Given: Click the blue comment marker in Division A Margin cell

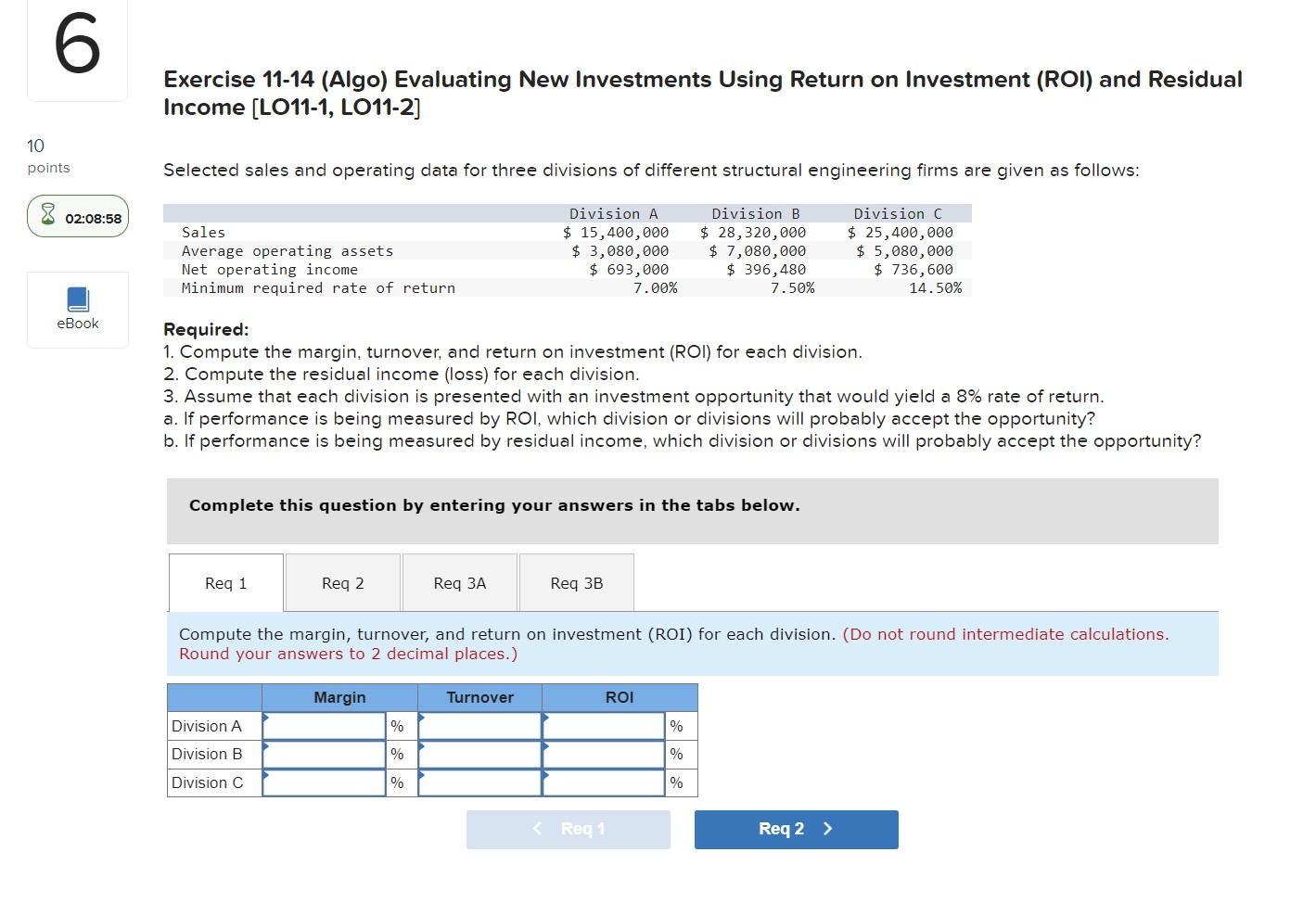Looking at the screenshot, I should tap(266, 719).
